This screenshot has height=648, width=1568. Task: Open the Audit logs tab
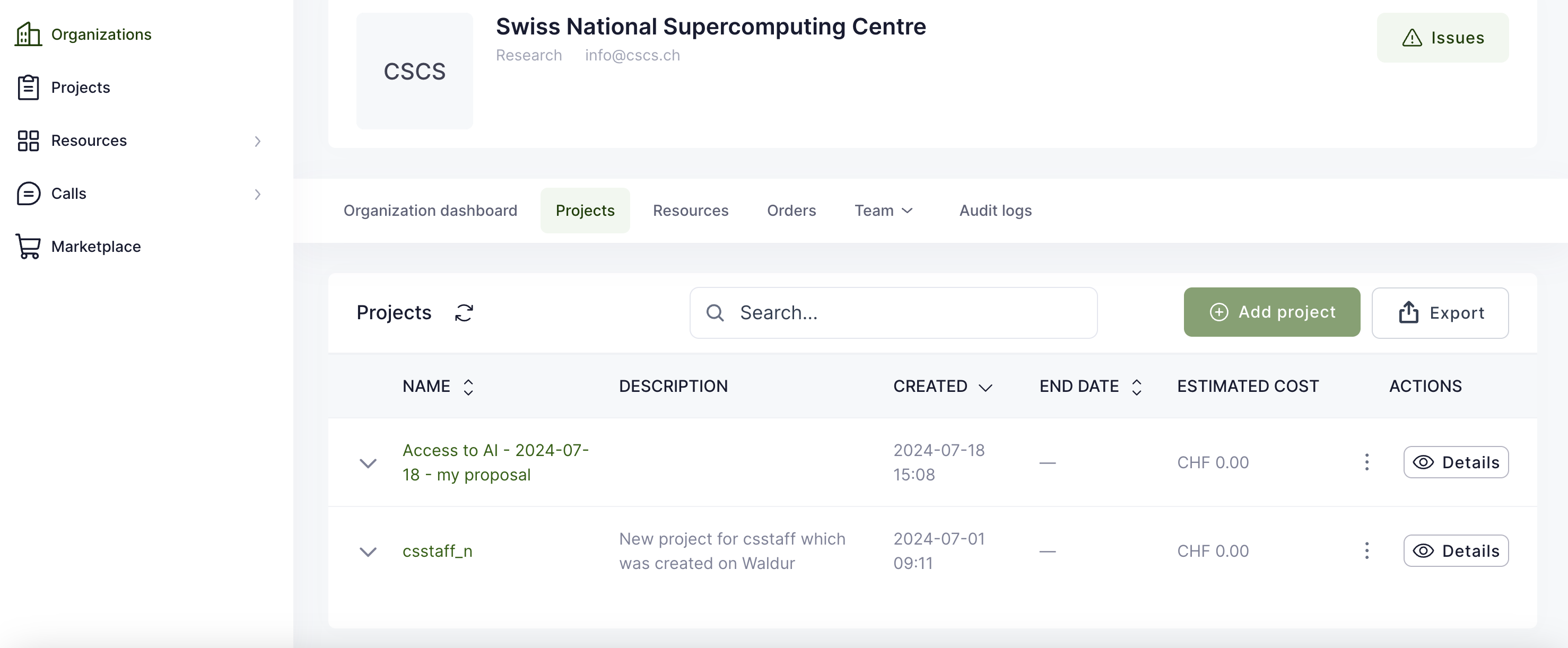tap(995, 211)
